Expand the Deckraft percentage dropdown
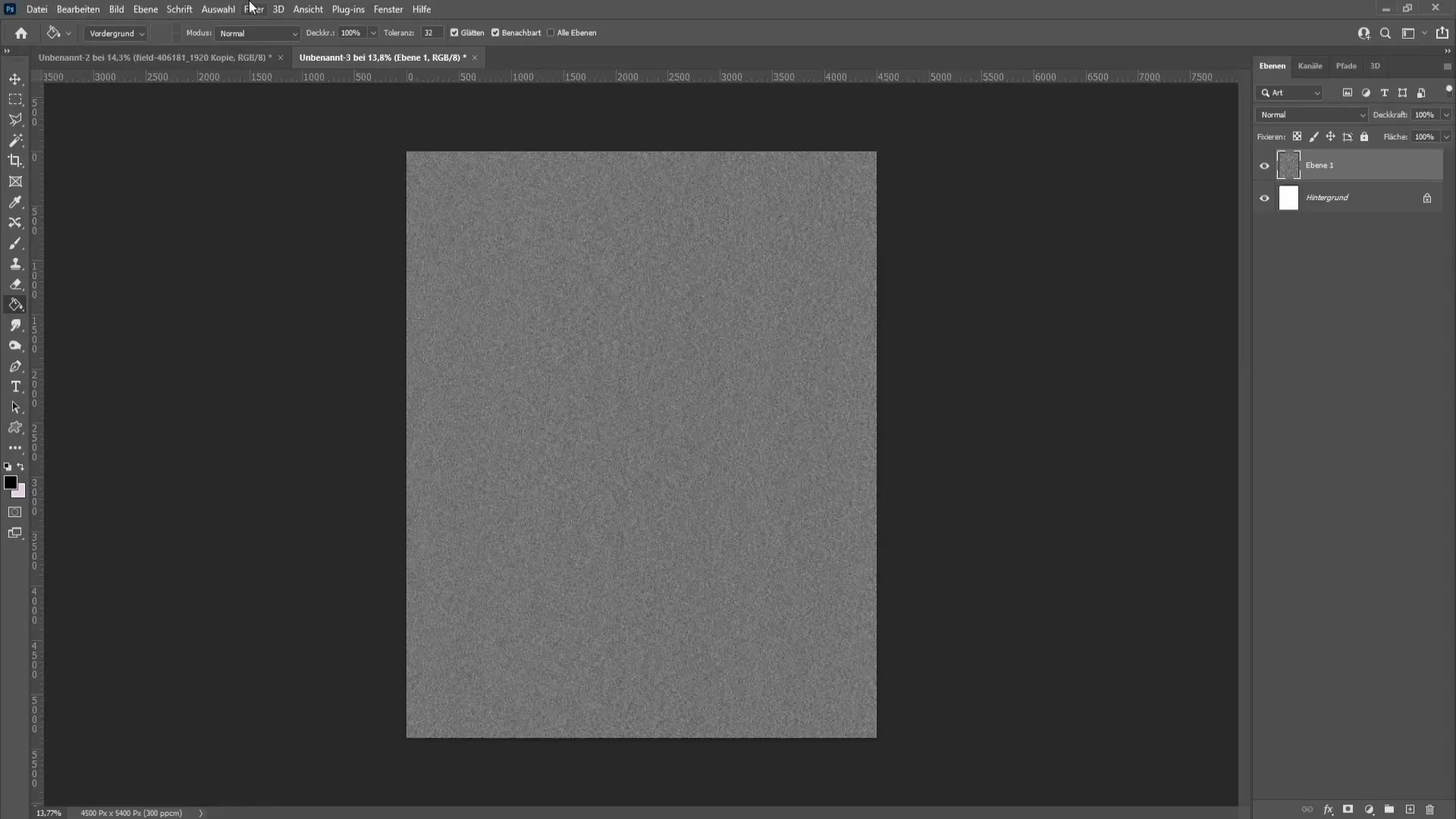This screenshot has width=1456, height=819. pyautogui.click(x=1447, y=114)
